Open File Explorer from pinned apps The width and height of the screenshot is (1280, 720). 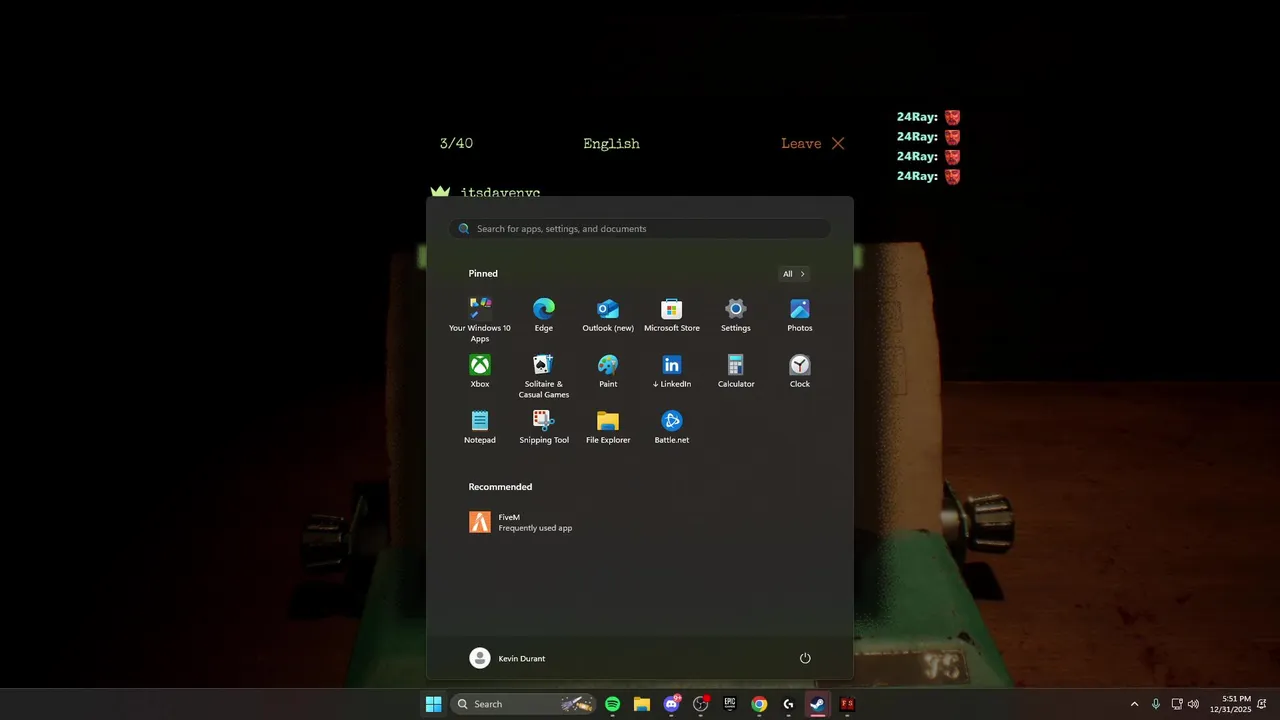click(608, 427)
